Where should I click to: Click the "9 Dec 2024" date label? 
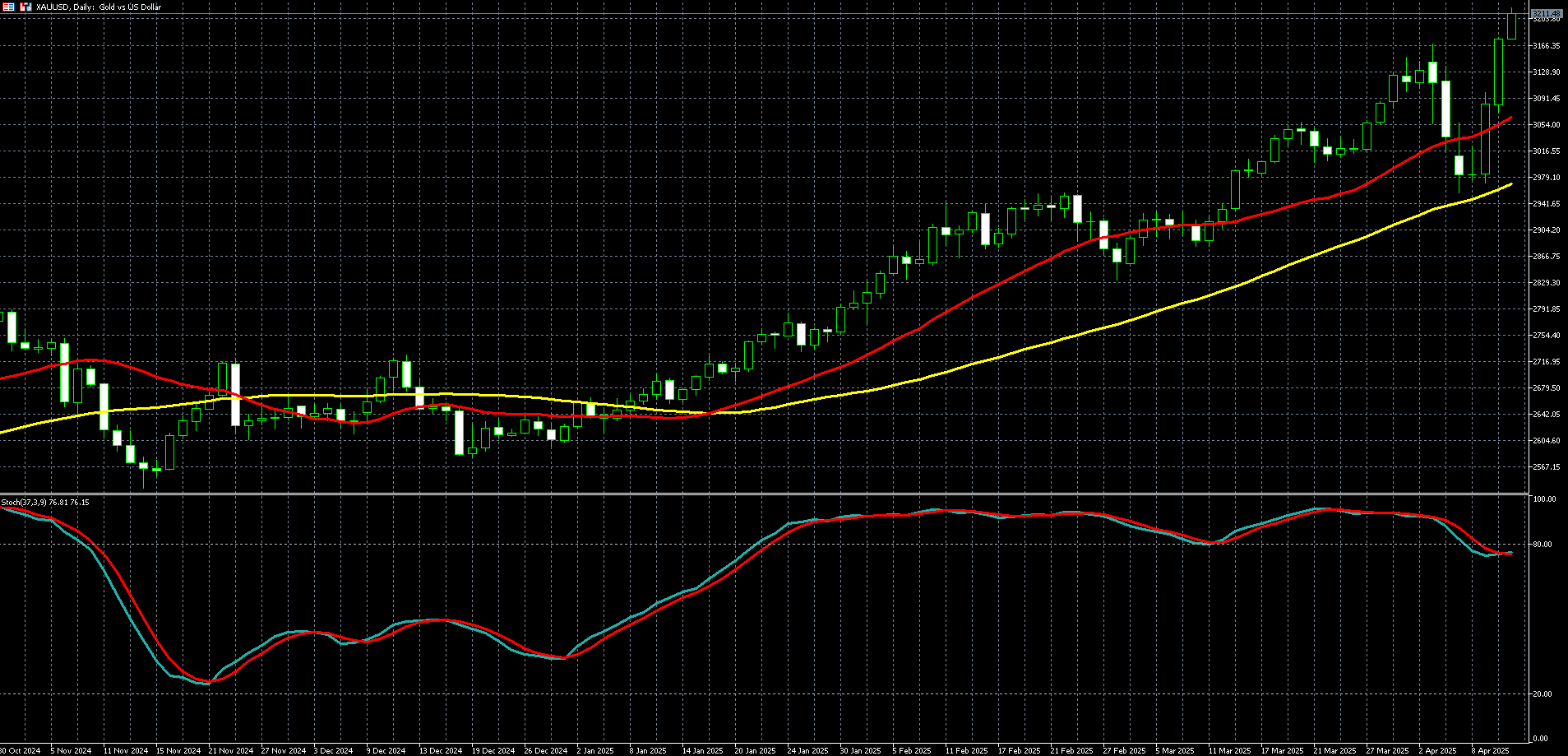(x=386, y=751)
